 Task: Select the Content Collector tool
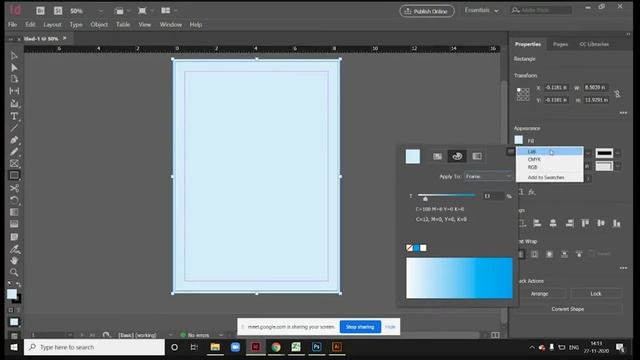(14, 103)
